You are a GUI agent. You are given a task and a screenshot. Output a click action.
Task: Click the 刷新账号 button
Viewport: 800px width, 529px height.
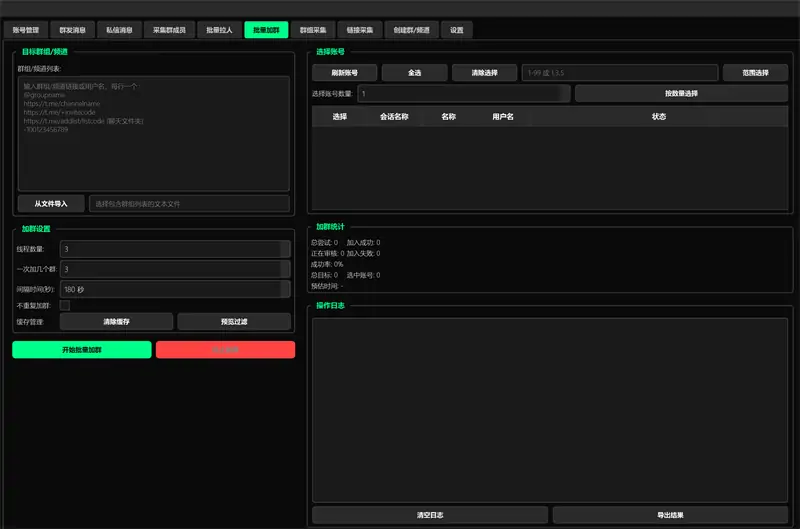pos(344,73)
